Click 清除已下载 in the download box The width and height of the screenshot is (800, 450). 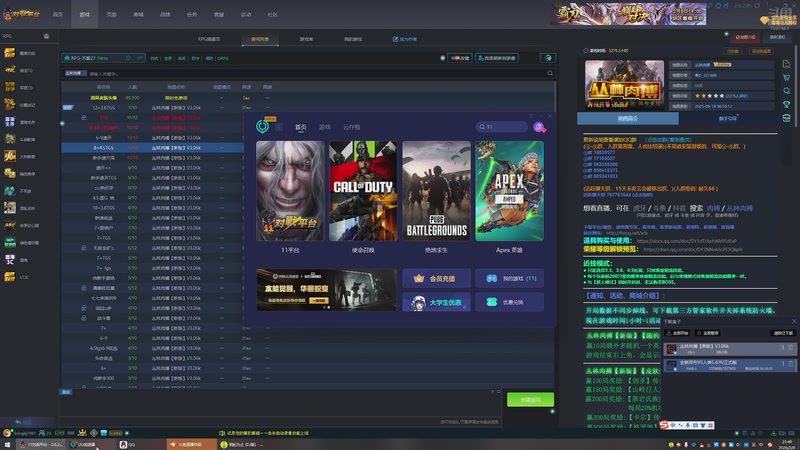click(x=782, y=333)
